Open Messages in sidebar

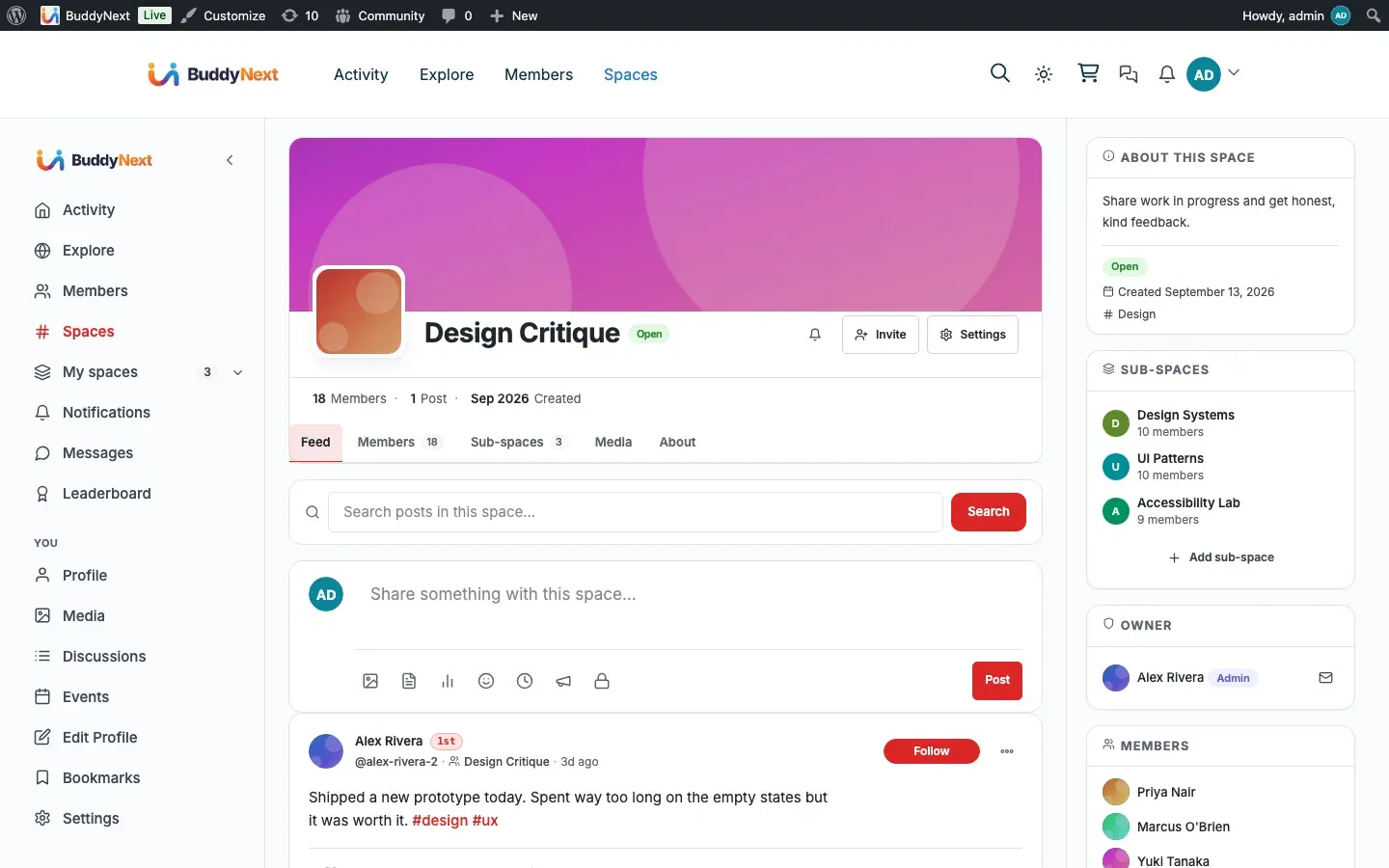click(x=97, y=453)
